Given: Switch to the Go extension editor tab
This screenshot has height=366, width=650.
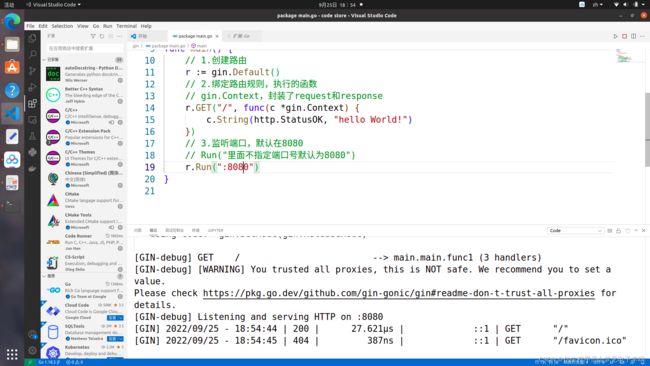Looking at the screenshot, I should [x=242, y=36].
